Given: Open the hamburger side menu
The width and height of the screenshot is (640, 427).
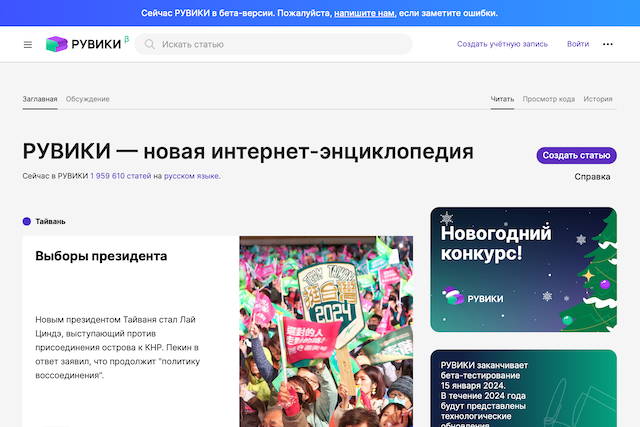Looking at the screenshot, I should (28, 44).
